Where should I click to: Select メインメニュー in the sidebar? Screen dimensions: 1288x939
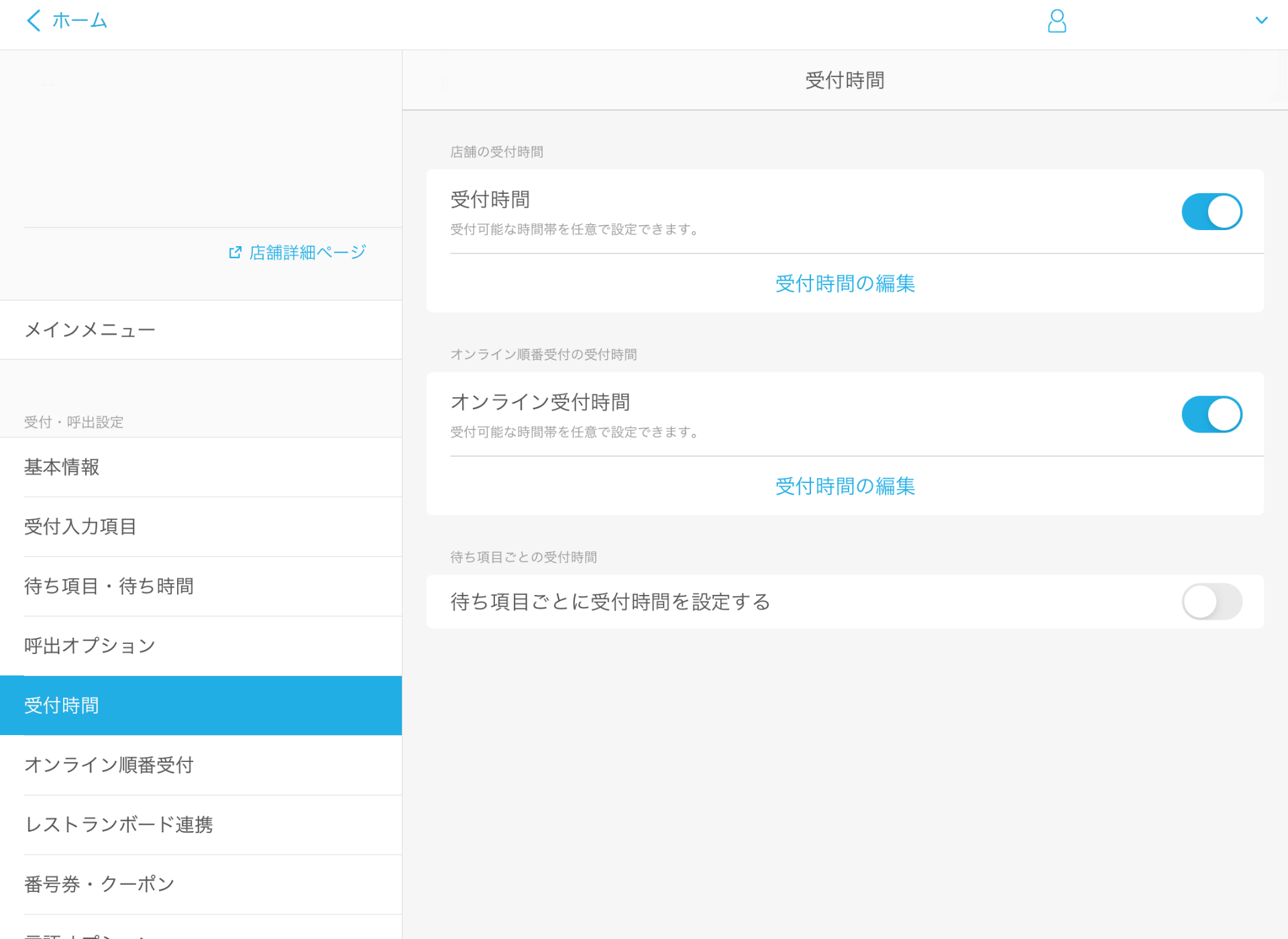click(x=90, y=330)
